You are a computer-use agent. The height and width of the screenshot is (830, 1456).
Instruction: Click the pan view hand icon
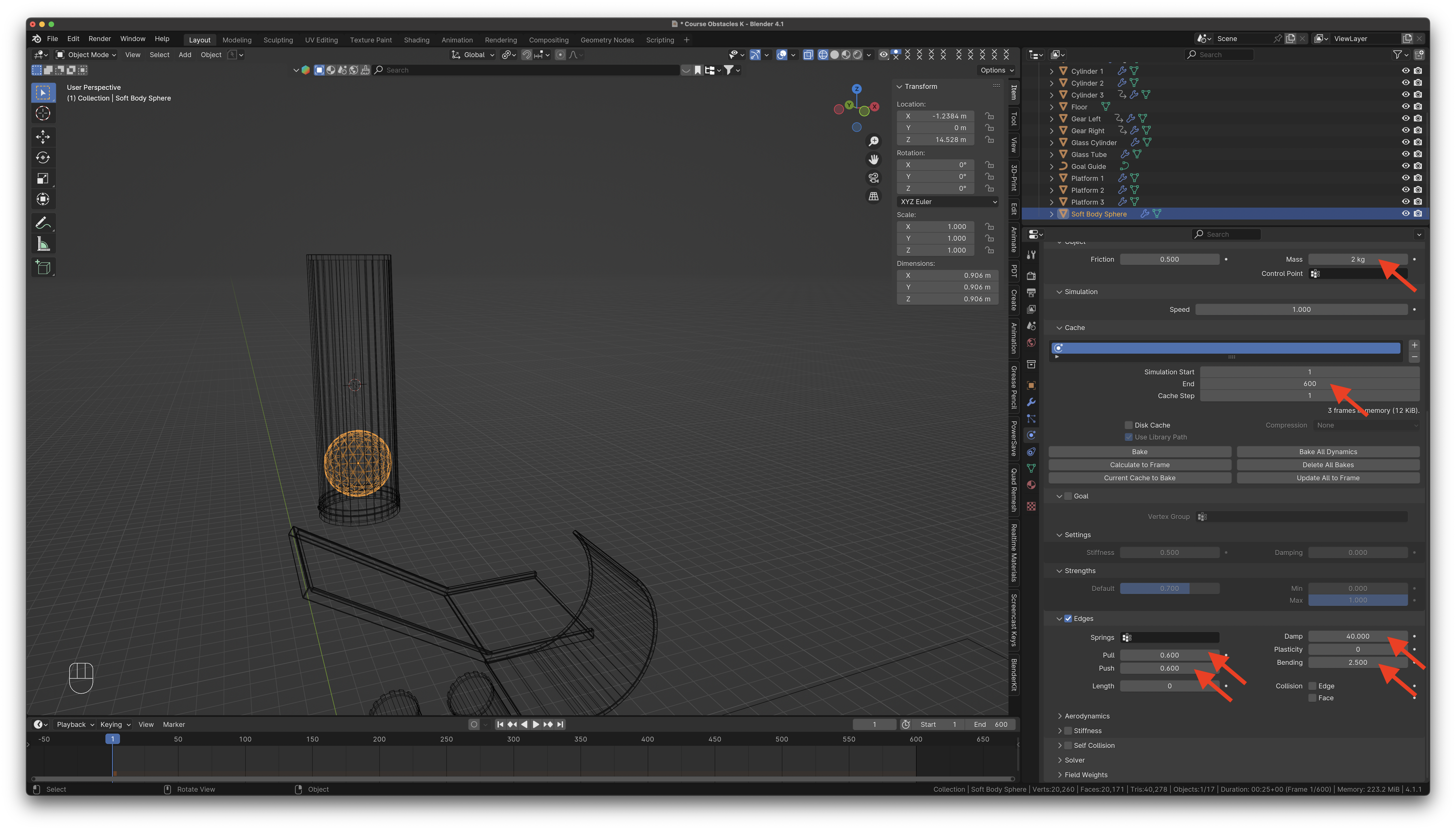[873, 160]
